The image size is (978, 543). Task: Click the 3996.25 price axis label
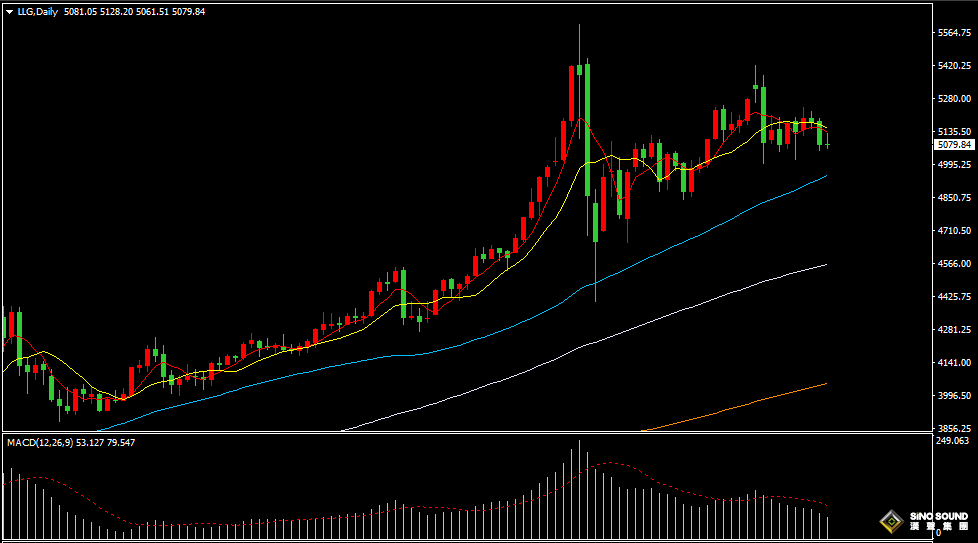[954, 396]
